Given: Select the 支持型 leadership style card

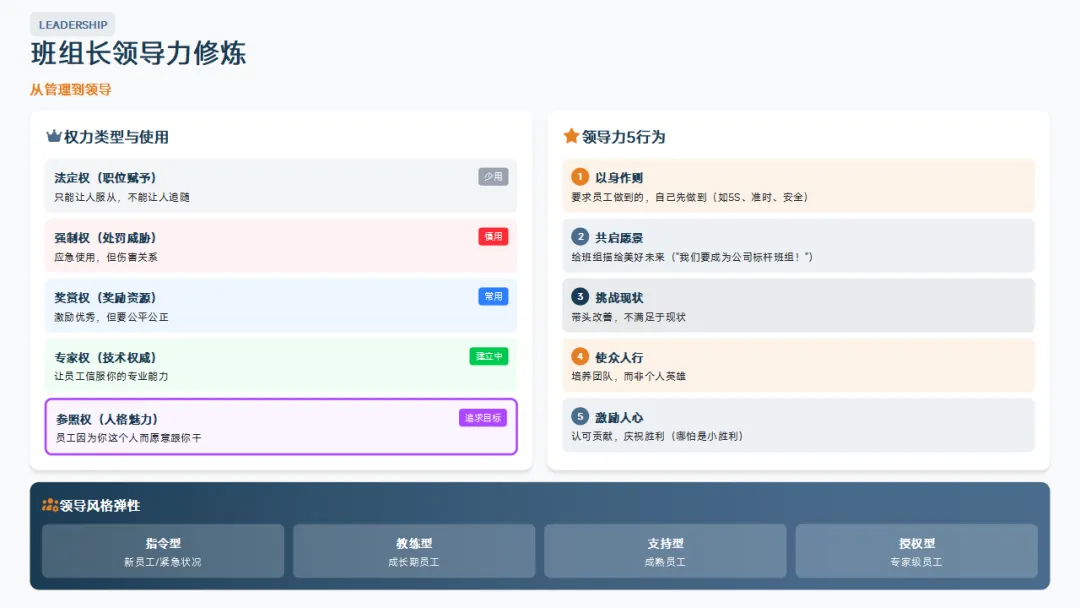Looking at the screenshot, I should [665, 551].
